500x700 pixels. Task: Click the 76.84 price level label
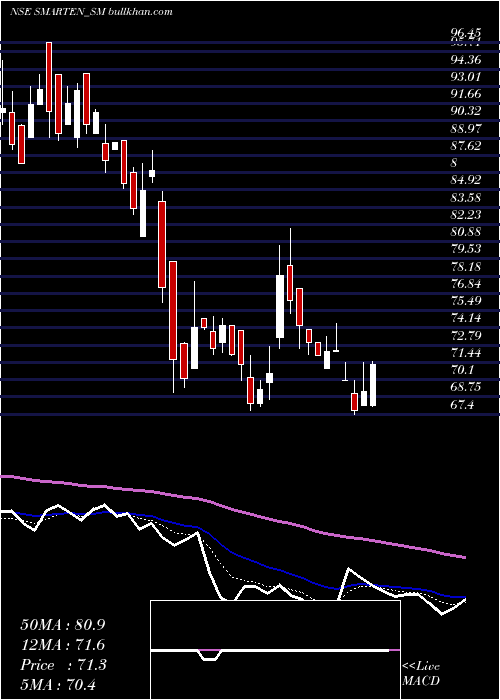(x=466, y=284)
